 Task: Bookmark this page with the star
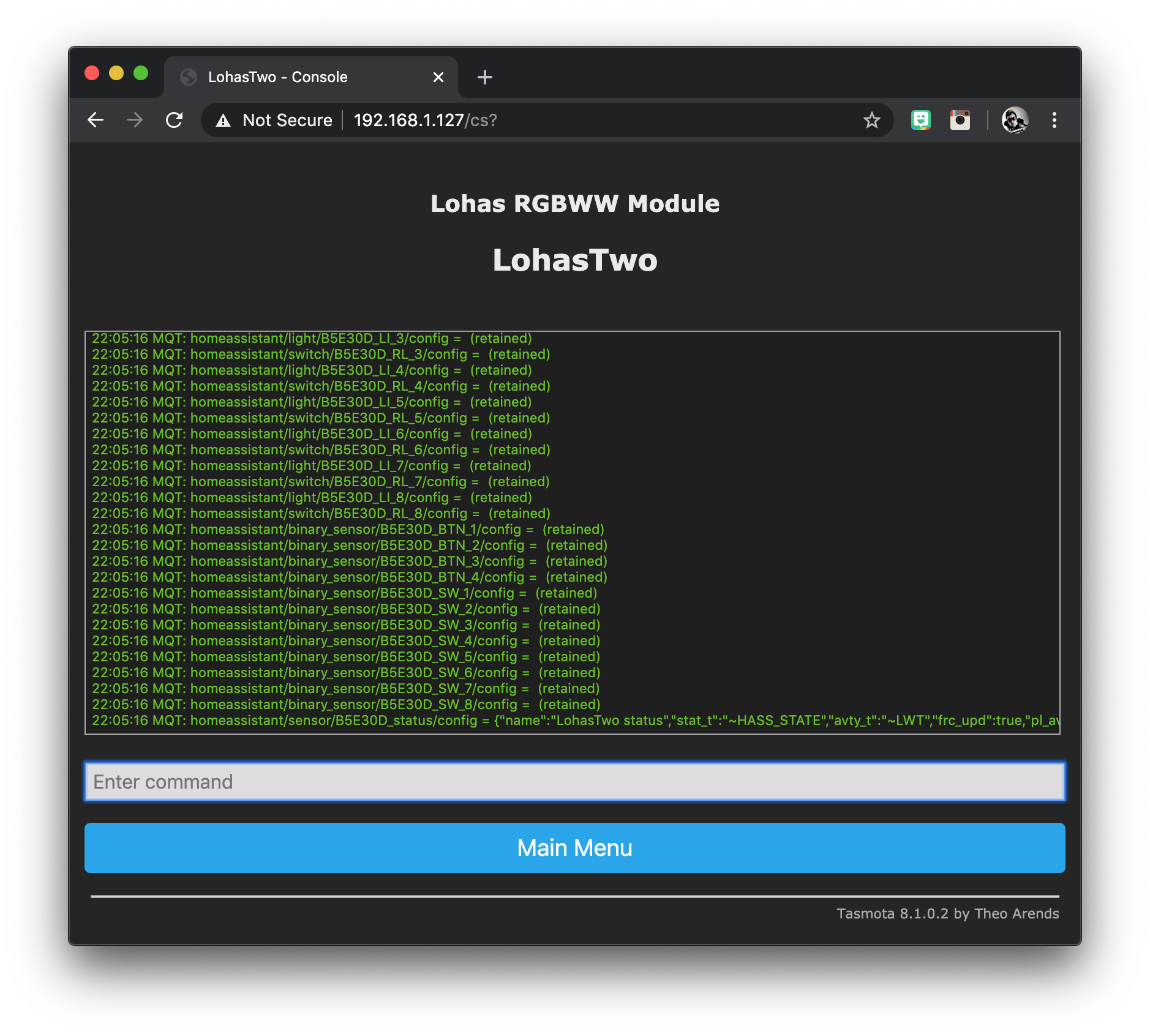click(x=871, y=120)
